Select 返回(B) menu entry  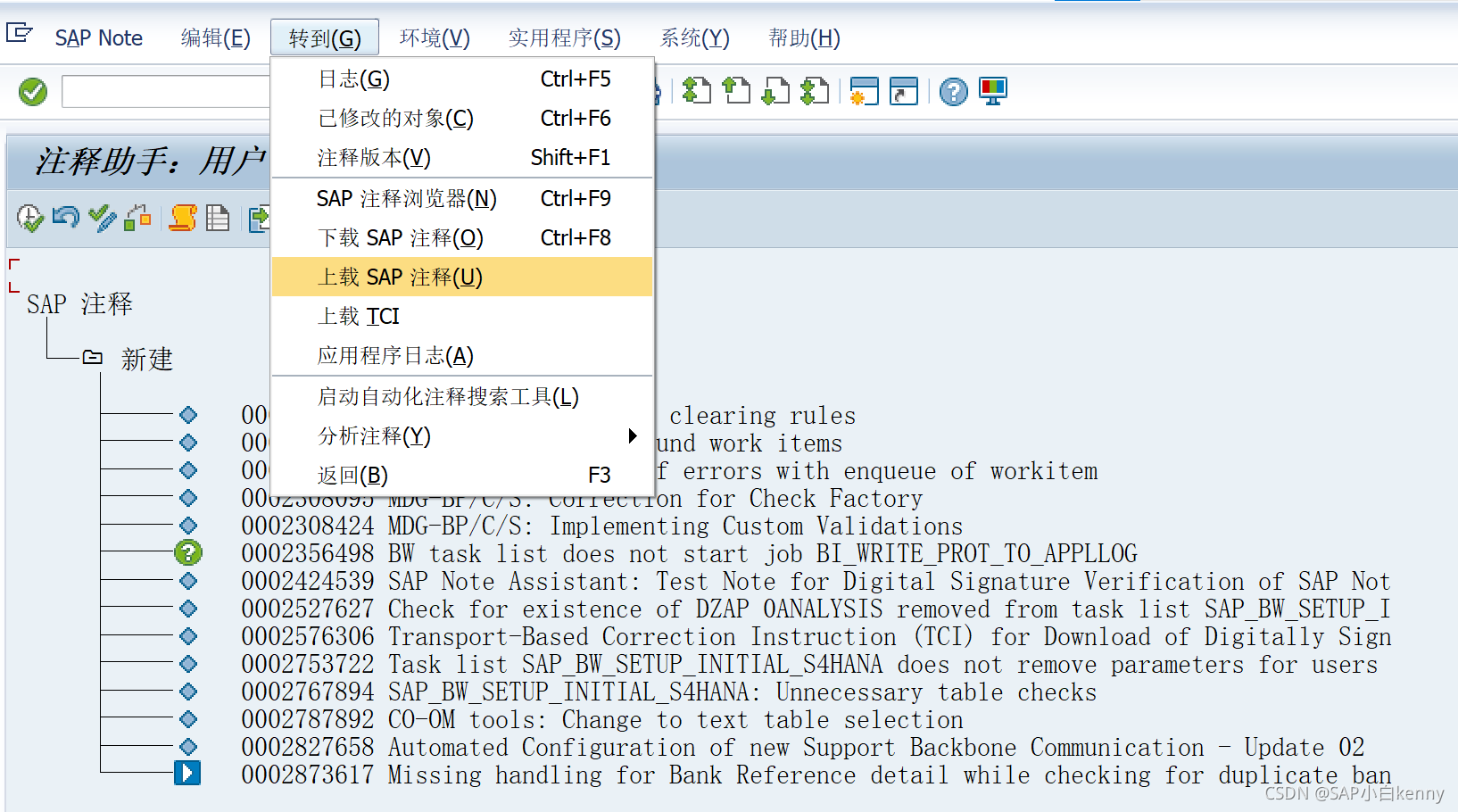pyautogui.click(x=462, y=476)
